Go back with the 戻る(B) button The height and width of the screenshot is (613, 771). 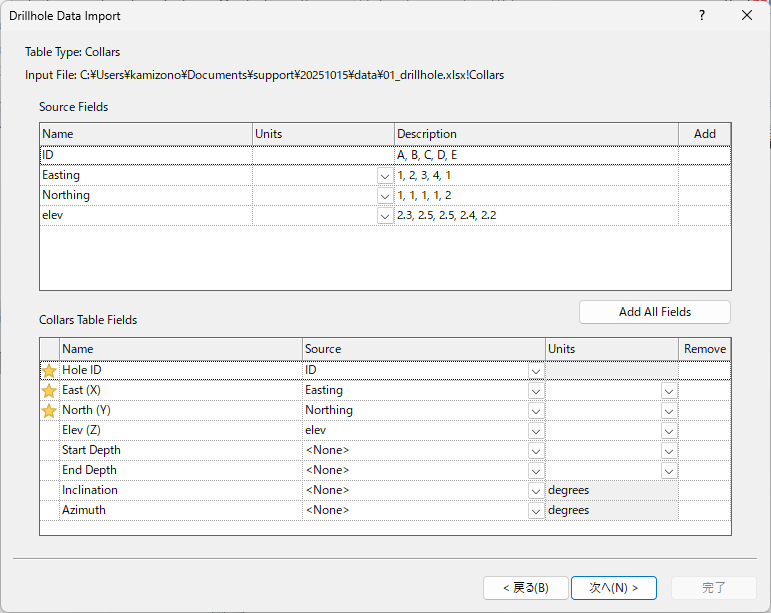tap(524, 588)
